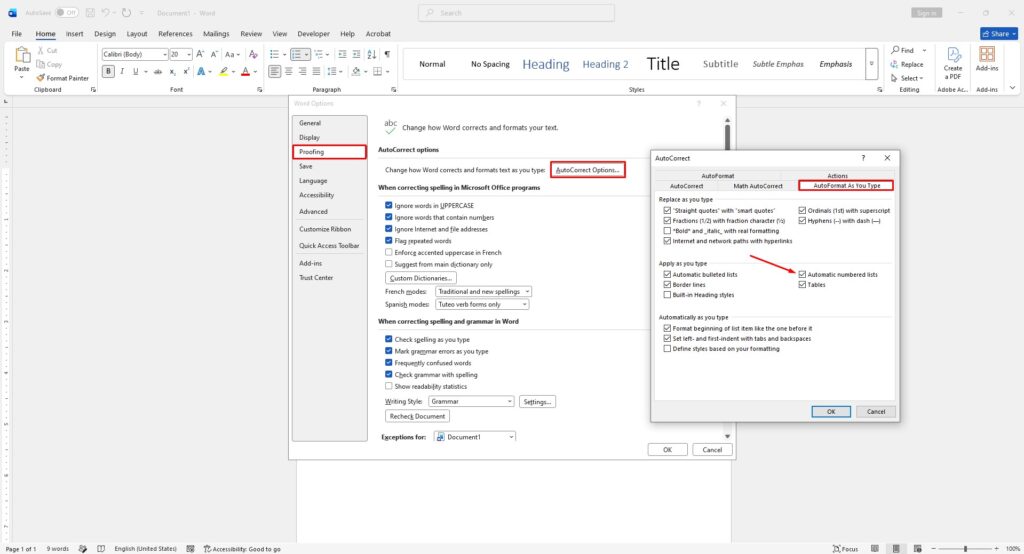Apply Subscript formatting

click(172, 71)
